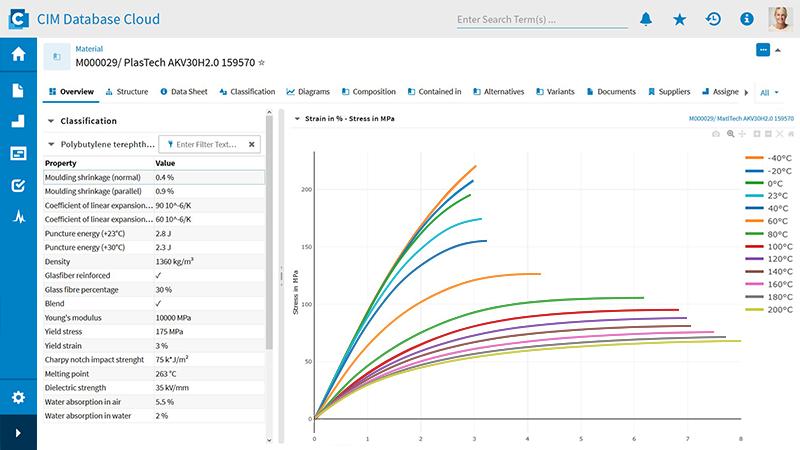Toggle favorite star beside material title
This screenshot has height=450, width=800.
[x=262, y=62]
